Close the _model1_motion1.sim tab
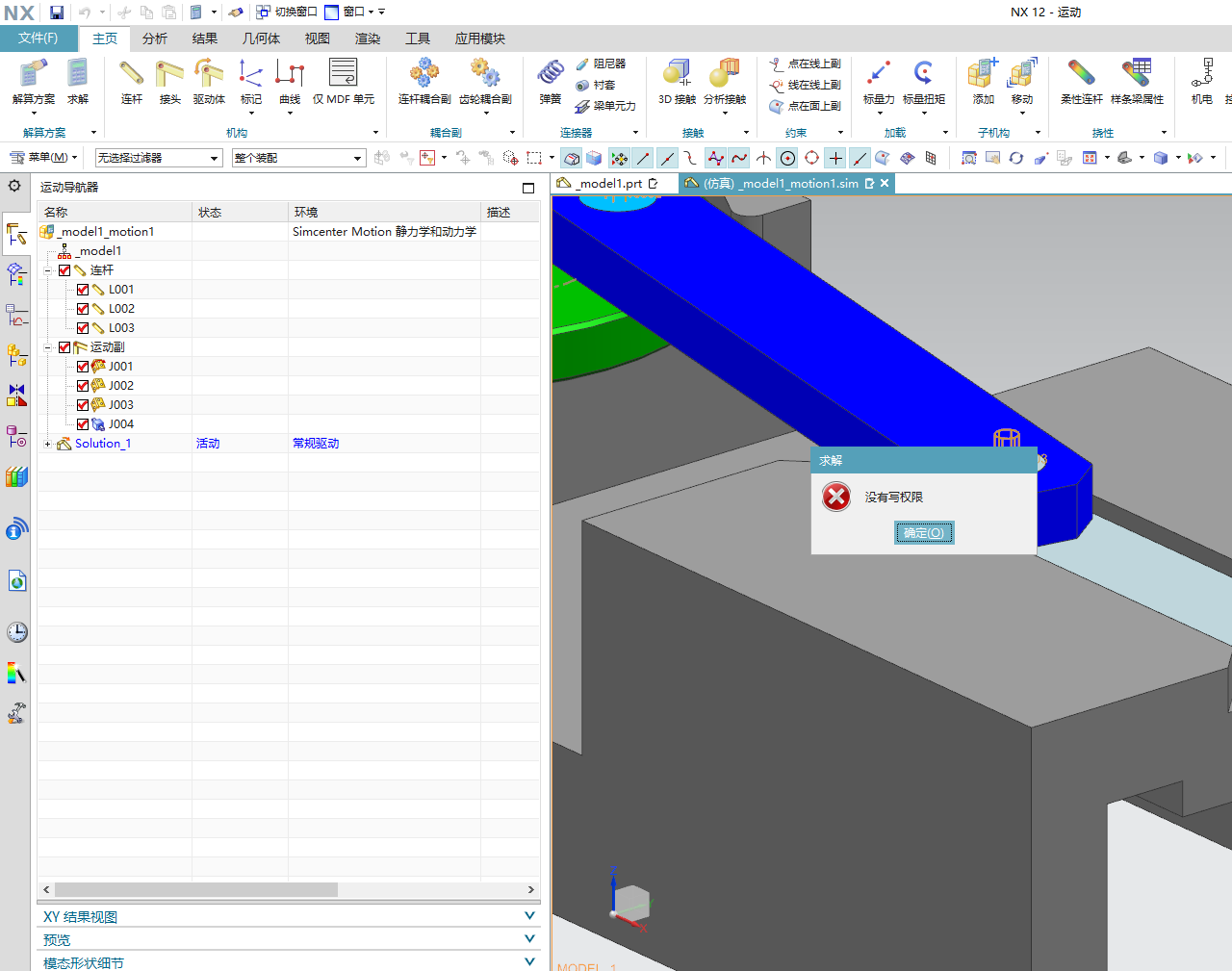 (885, 183)
